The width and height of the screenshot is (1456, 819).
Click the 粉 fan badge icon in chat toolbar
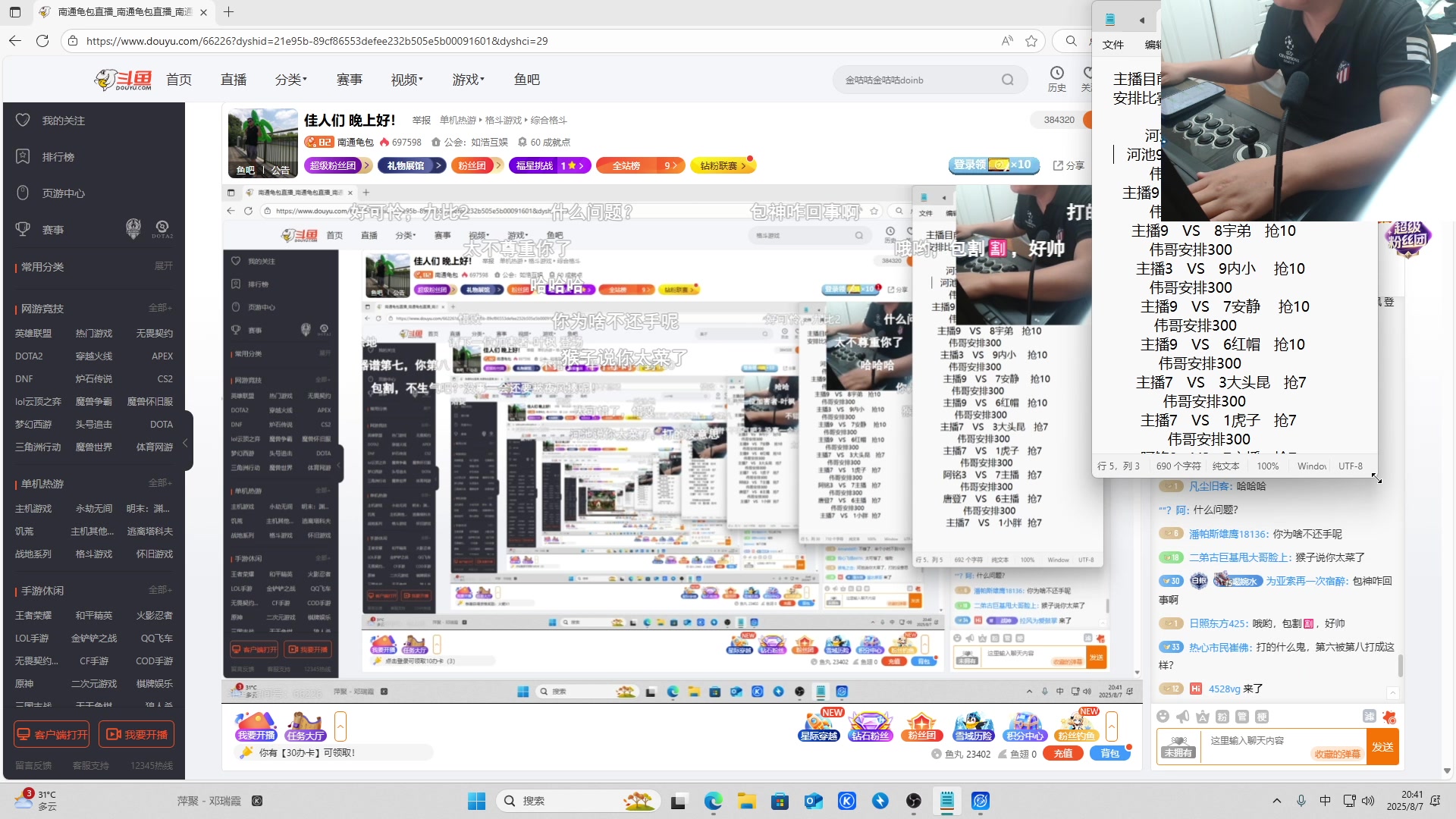coord(1222,717)
